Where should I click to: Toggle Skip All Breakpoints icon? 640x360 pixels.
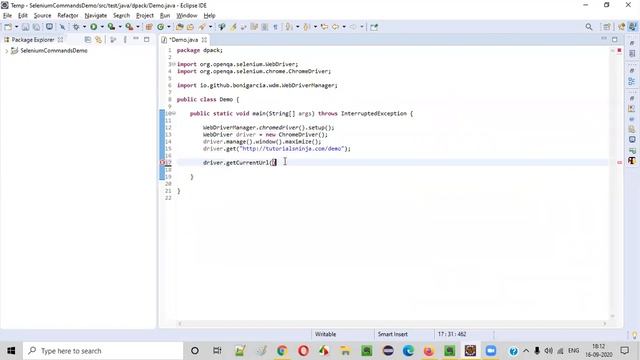62,27
